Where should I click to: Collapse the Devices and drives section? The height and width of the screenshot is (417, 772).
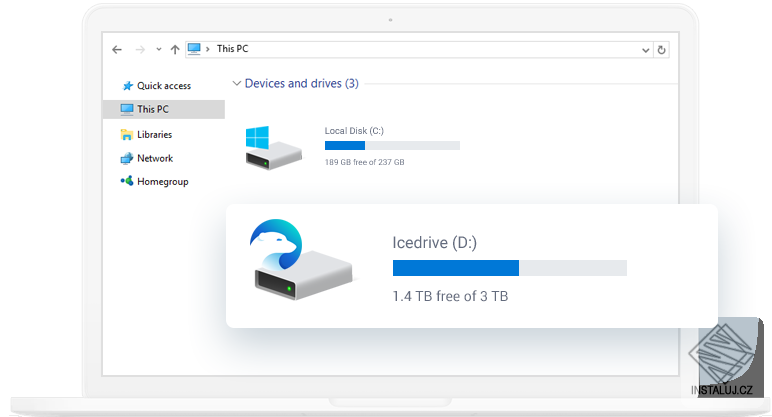point(236,83)
